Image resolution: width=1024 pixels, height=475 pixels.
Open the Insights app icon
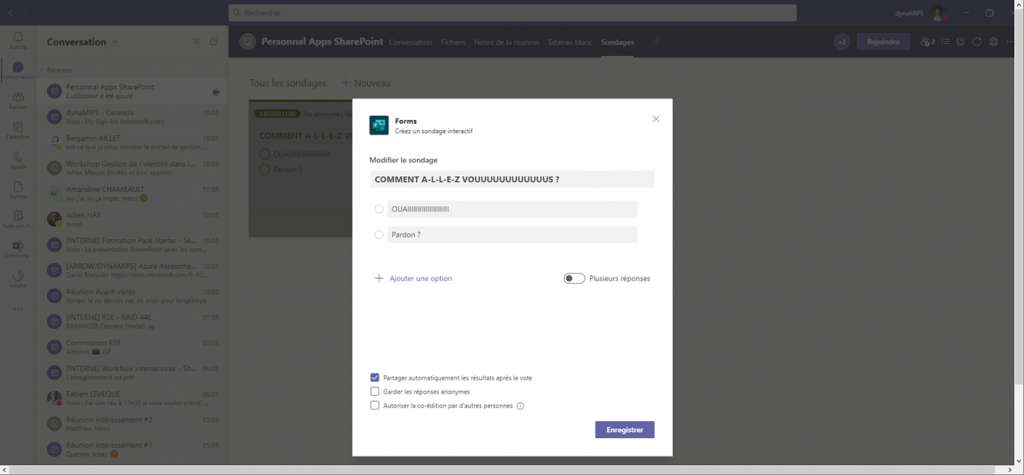(x=18, y=276)
